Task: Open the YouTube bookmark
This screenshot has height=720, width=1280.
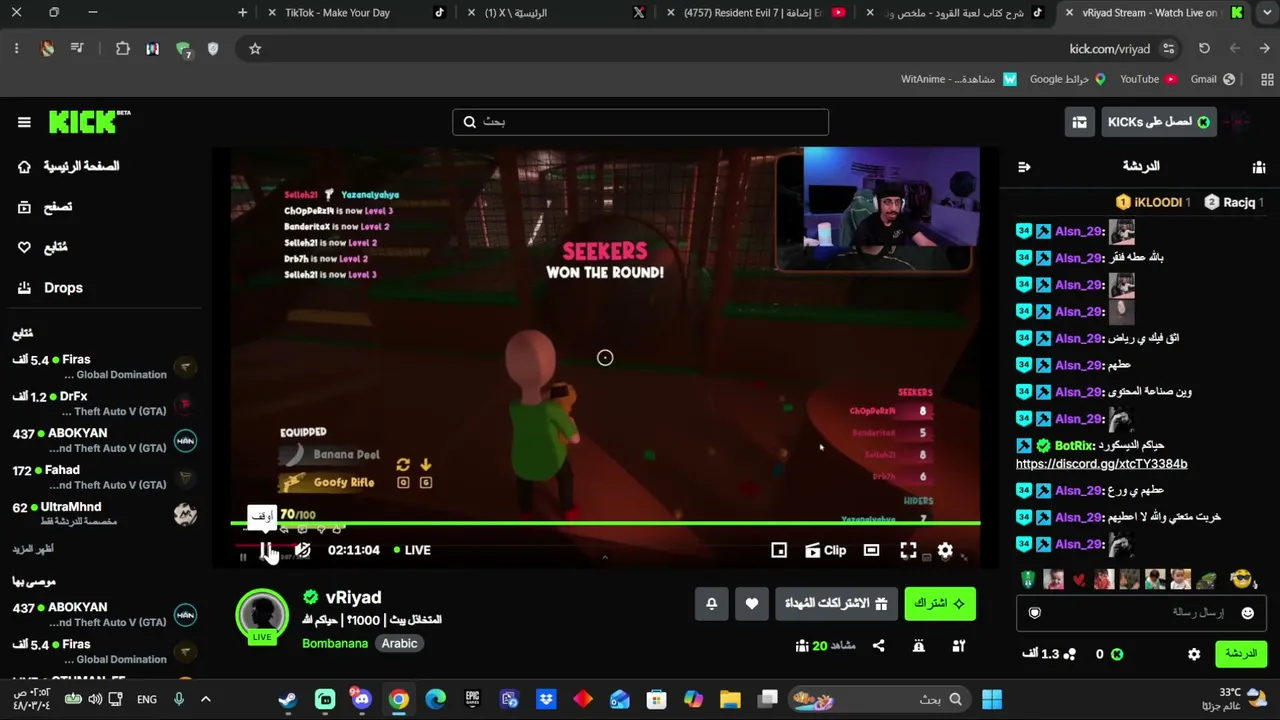Action: 1148,80
